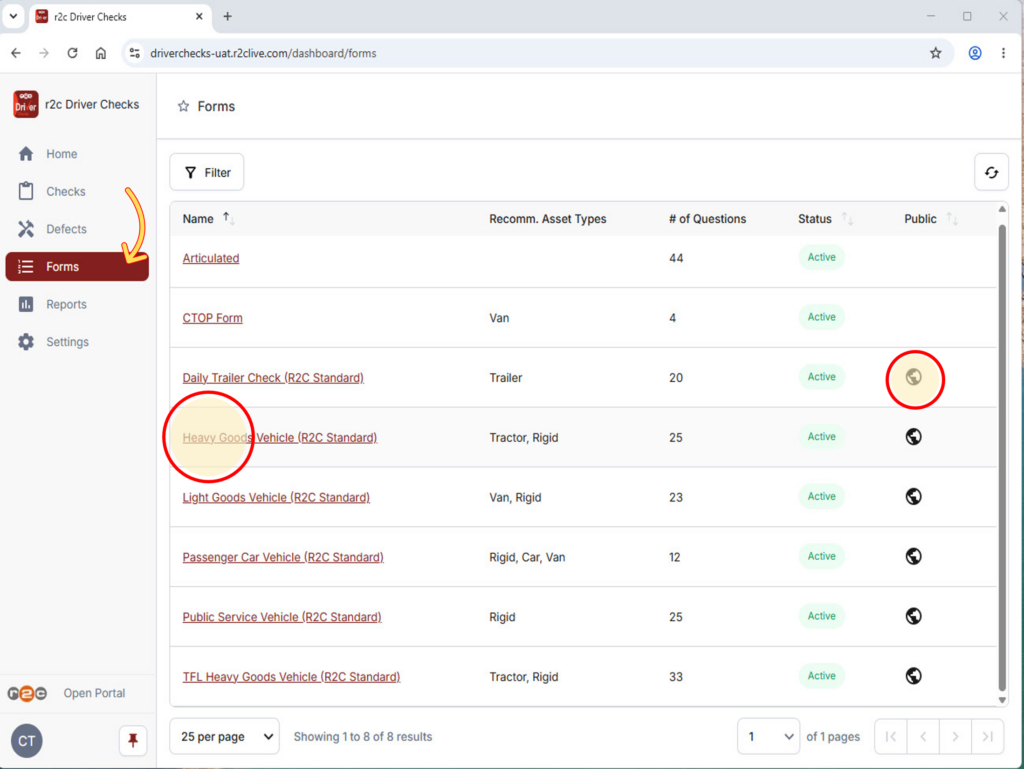The image size is (1024, 769).
Task: Click Open Portal link
Action: tap(94, 693)
